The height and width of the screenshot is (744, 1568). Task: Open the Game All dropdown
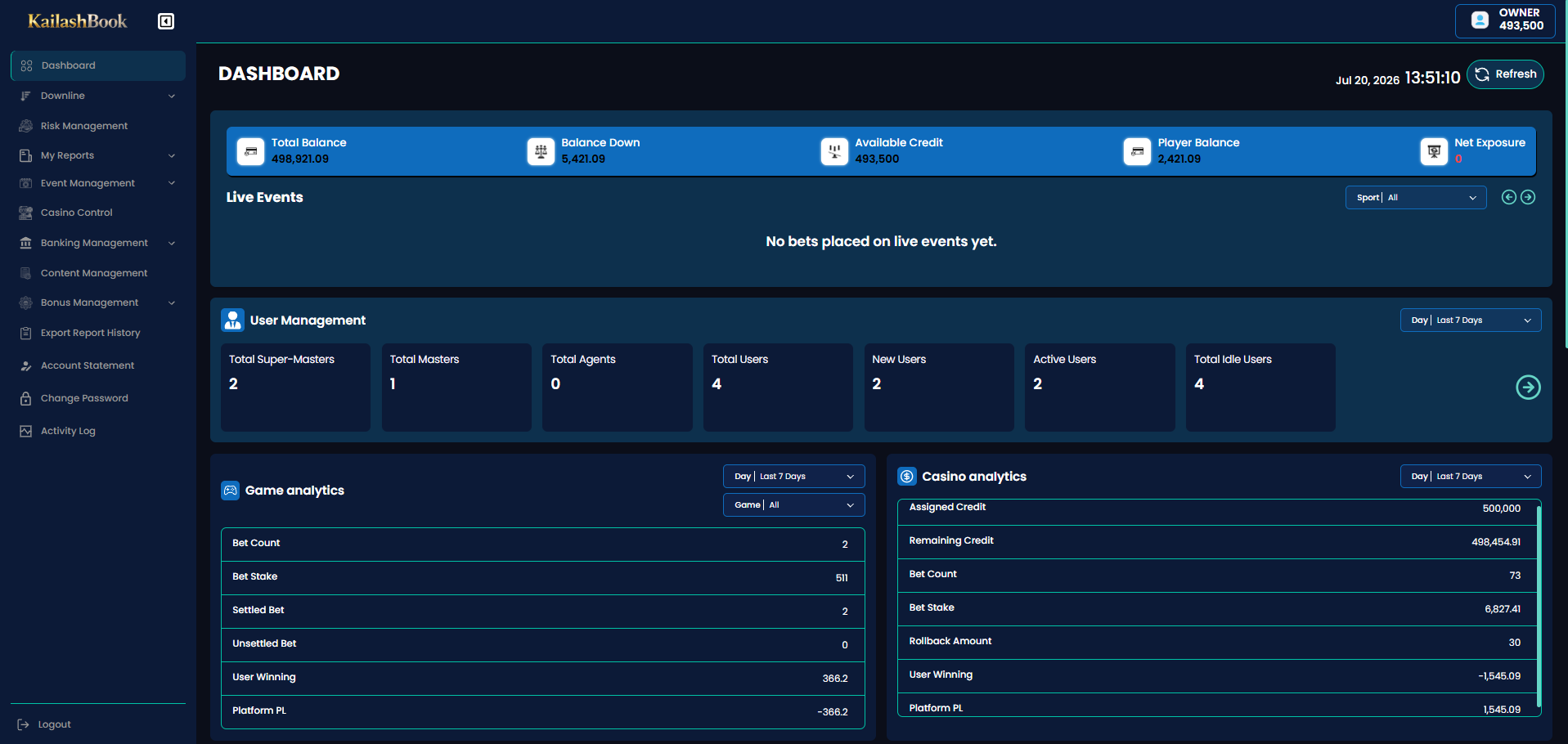[x=793, y=505]
